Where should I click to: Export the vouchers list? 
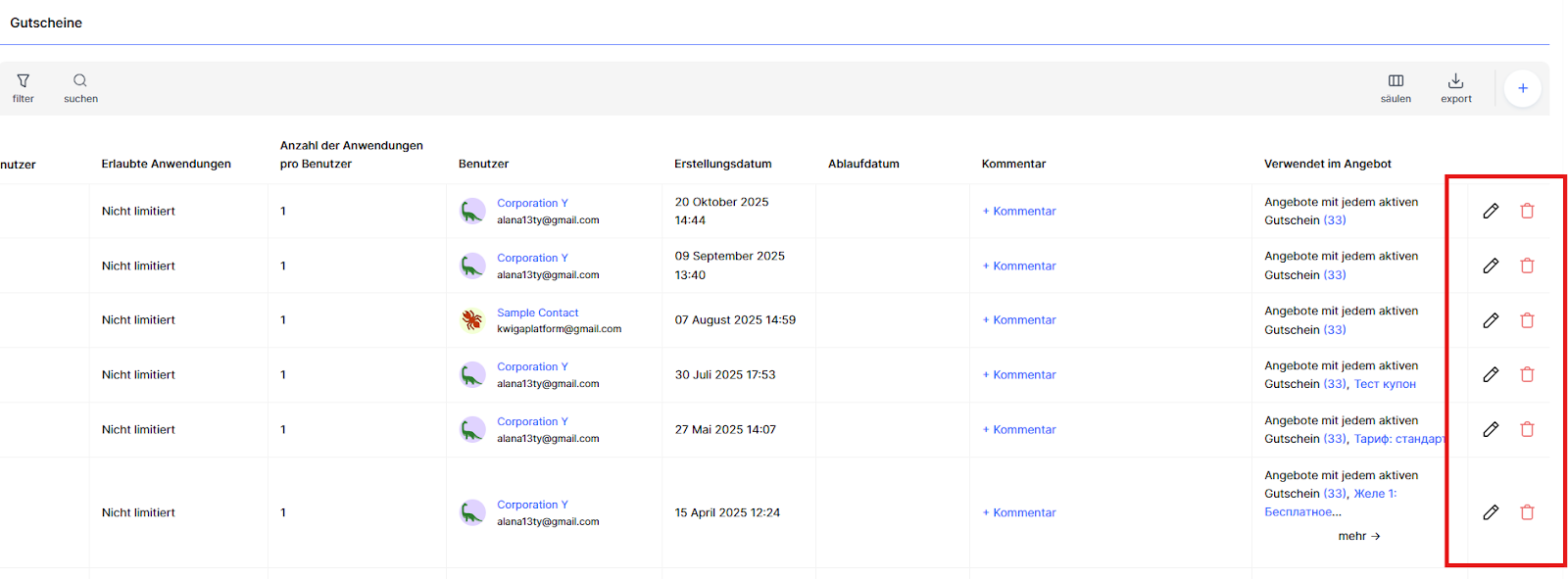pyautogui.click(x=1455, y=87)
